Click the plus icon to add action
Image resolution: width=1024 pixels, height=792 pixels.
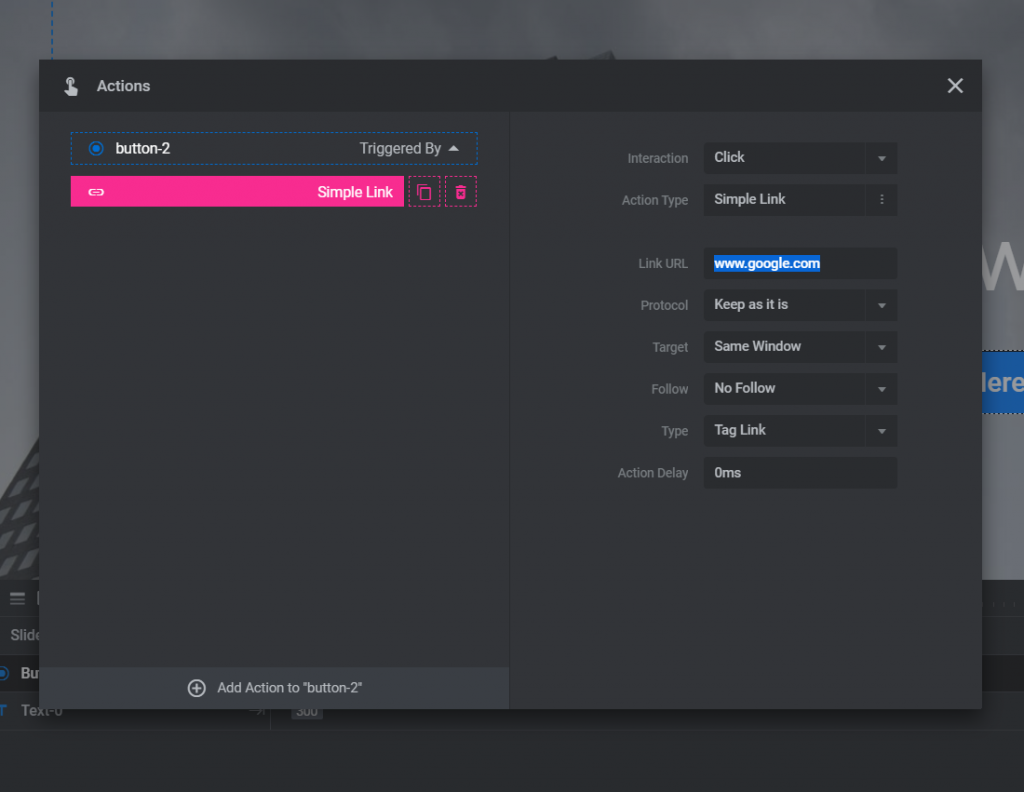click(197, 688)
